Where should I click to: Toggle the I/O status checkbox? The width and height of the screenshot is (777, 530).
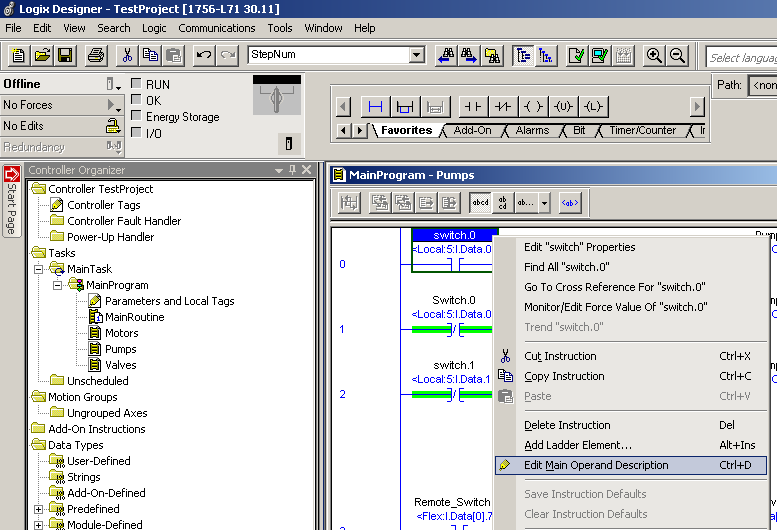click(x=136, y=132)
